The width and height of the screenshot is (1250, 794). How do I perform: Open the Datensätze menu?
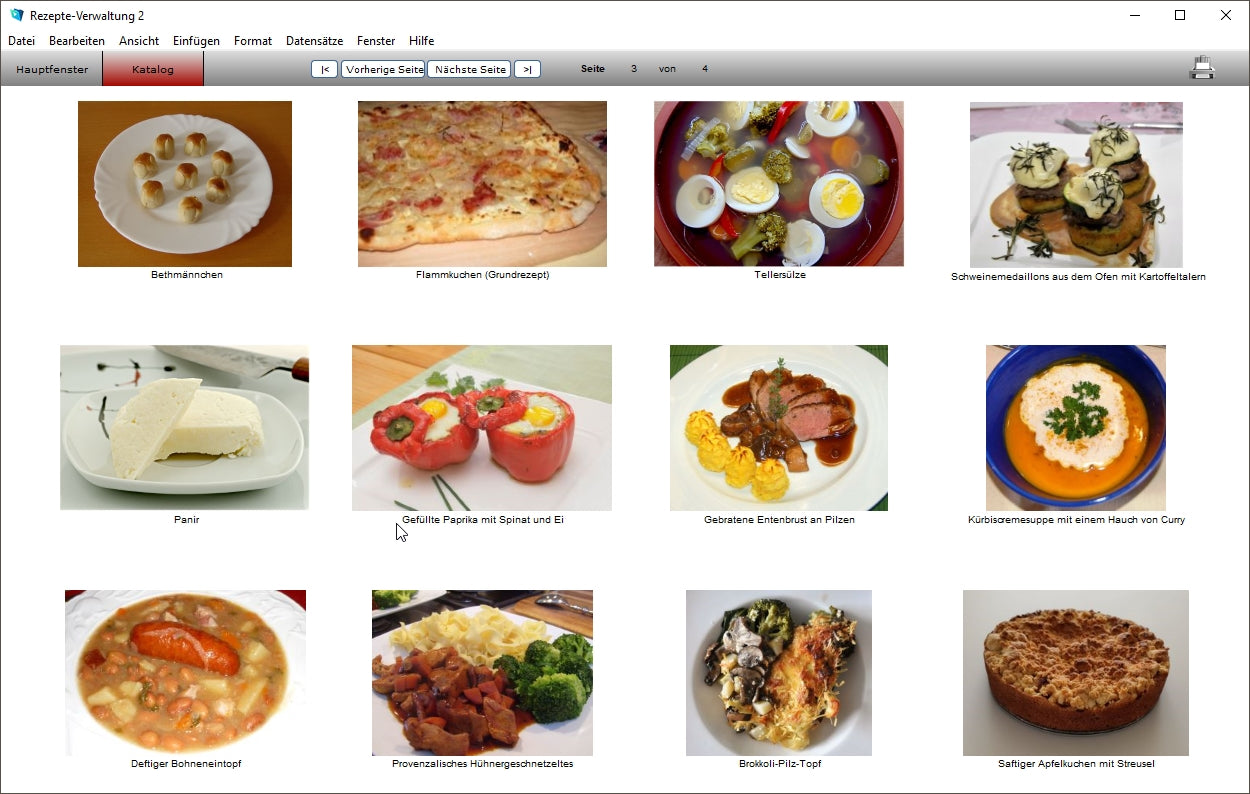click(314, 41)
